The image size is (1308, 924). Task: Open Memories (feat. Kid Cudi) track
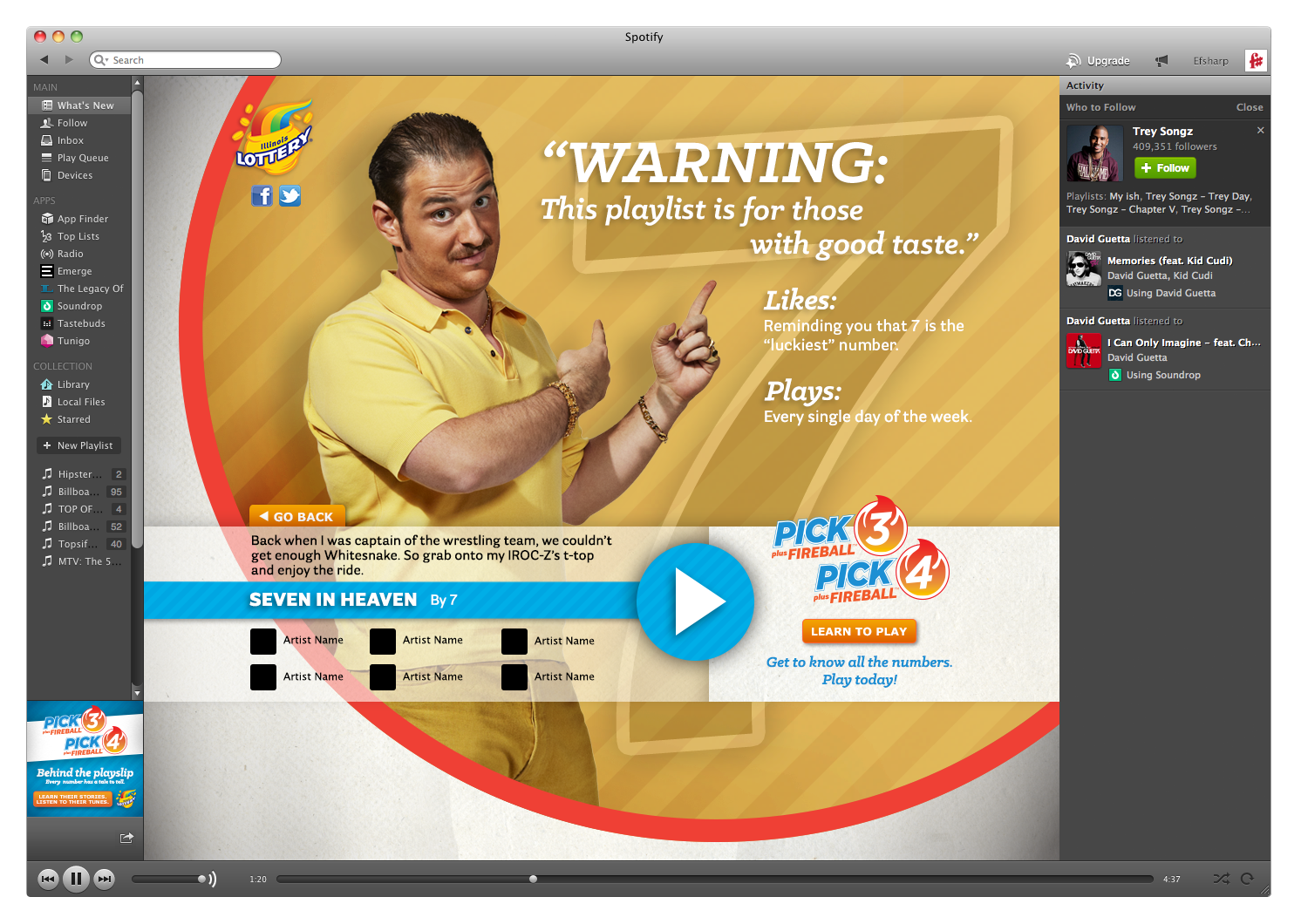point(1169,261)
